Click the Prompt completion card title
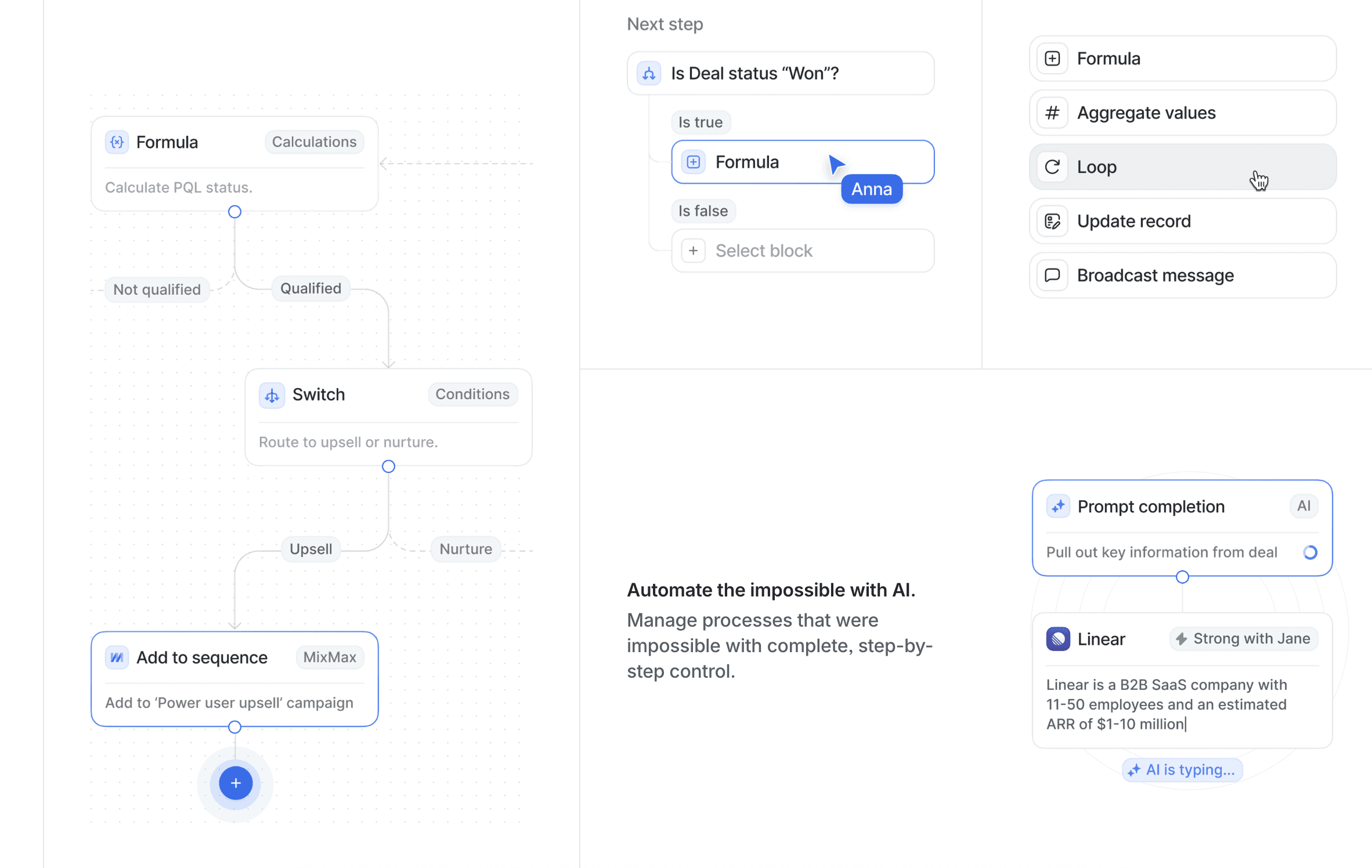1372x868 pixels. tap(1151, 507)
